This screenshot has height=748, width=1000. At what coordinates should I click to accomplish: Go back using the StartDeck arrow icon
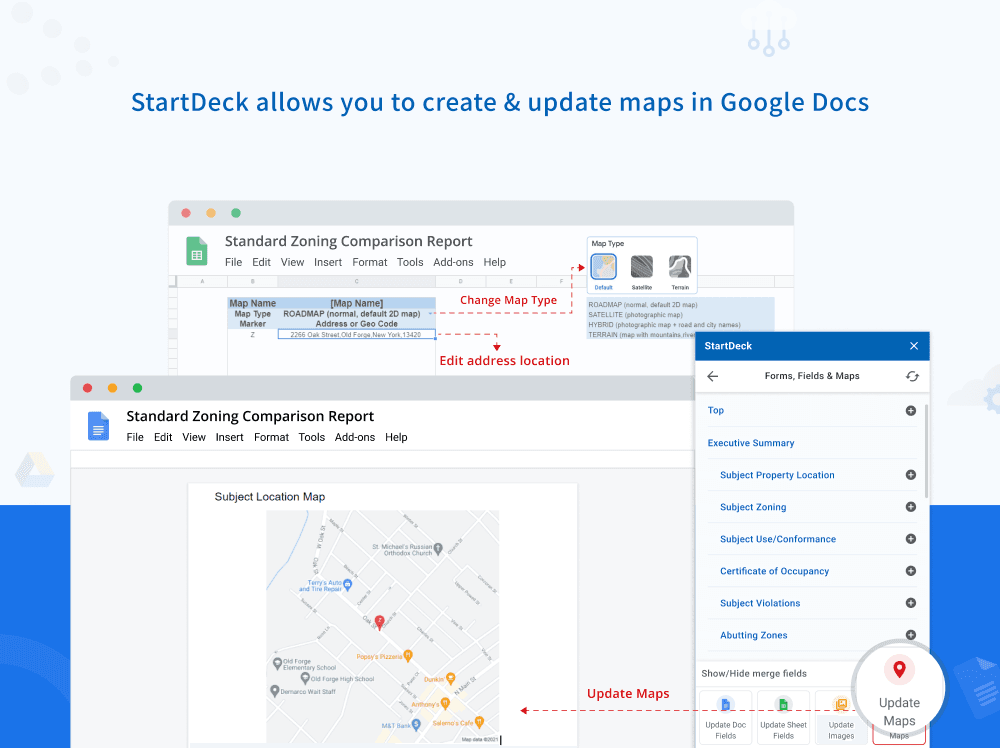tap(713, 376)
